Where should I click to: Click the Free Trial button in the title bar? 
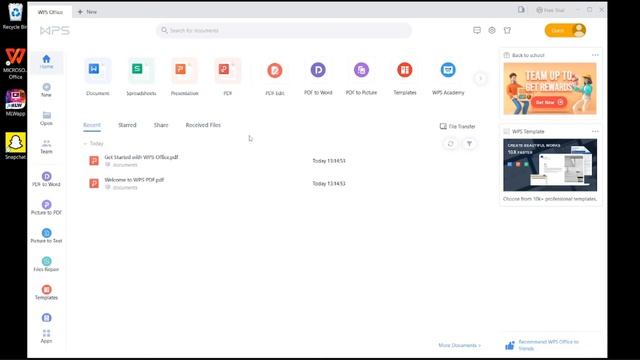(x=550, y=10)
